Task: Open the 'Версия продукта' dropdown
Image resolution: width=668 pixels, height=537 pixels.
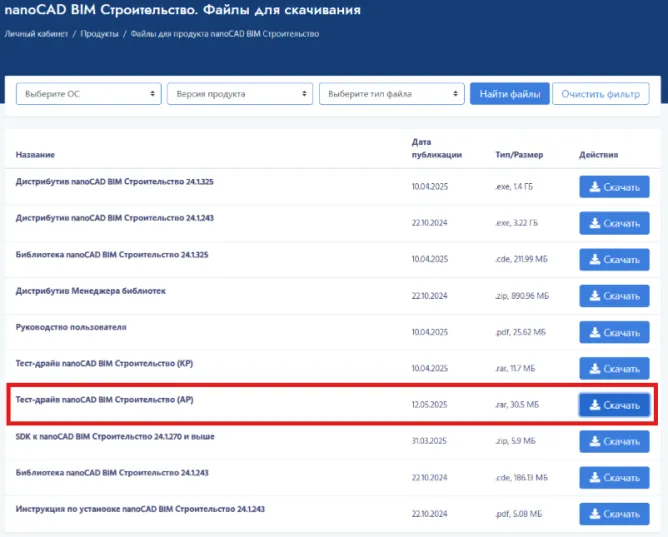Action: [240, 94]
